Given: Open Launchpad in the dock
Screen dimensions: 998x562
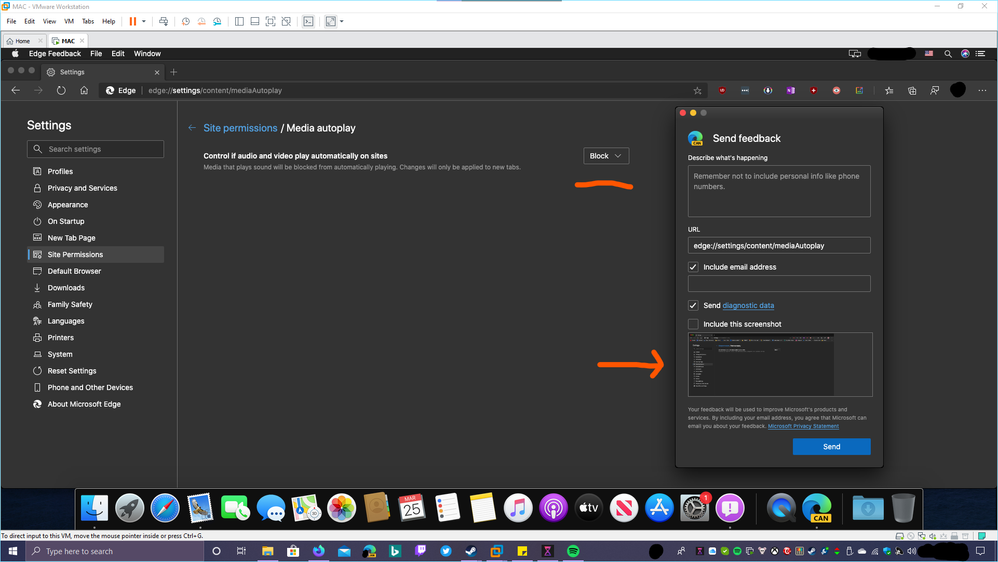Looking at the screenshot, I should tap(129, 508).
